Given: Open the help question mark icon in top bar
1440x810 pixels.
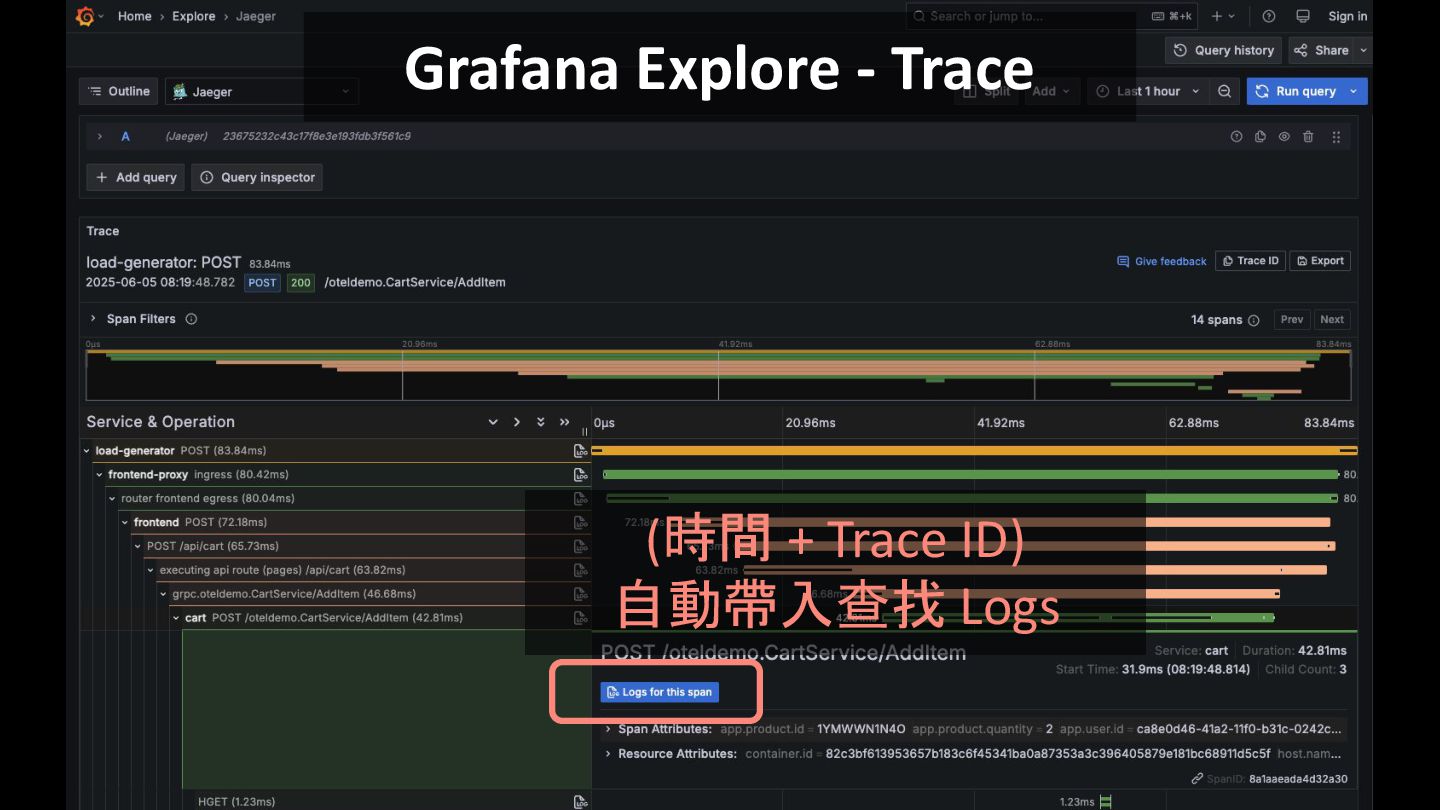Looking at the screenshot, I should point(1269,16).
